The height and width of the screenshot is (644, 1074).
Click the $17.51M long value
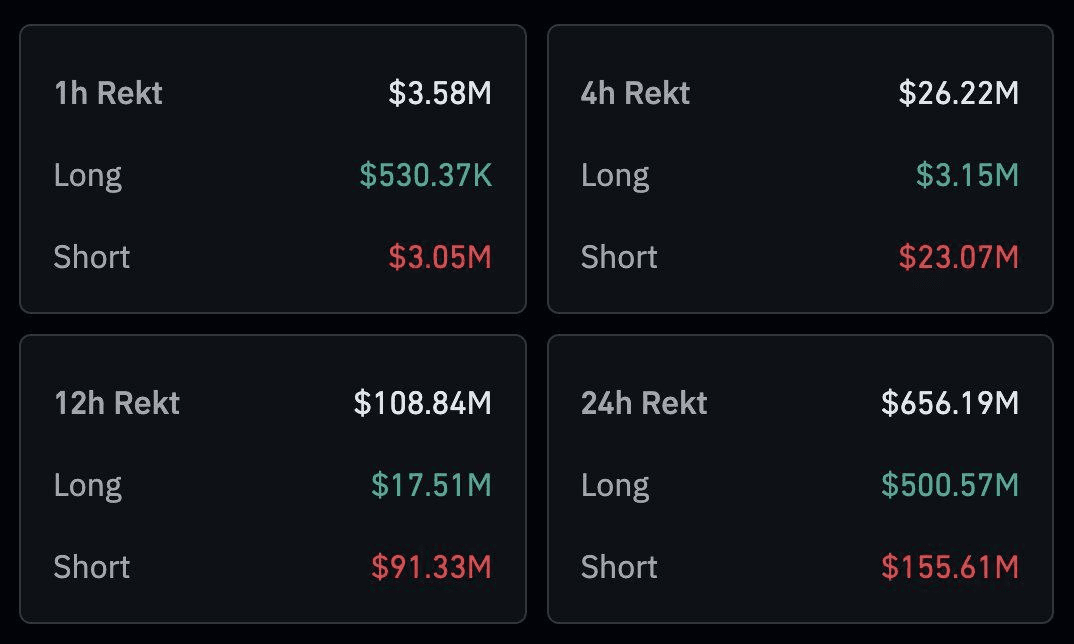[x=431, y=486]
